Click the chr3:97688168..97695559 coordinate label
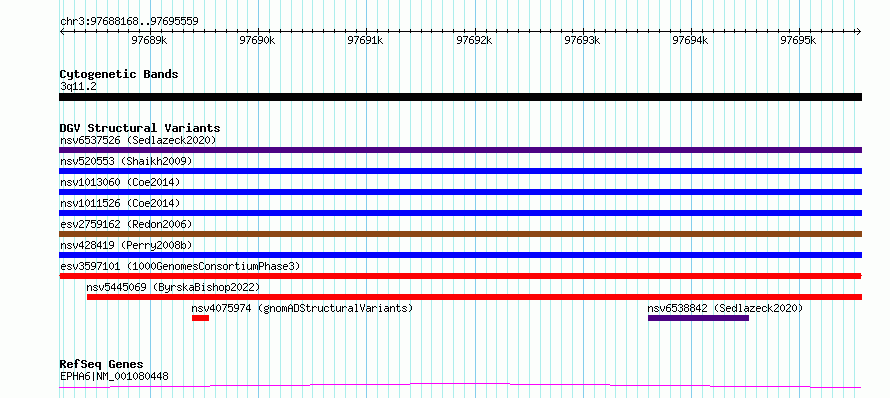890x398 pixels. (129, 22)
